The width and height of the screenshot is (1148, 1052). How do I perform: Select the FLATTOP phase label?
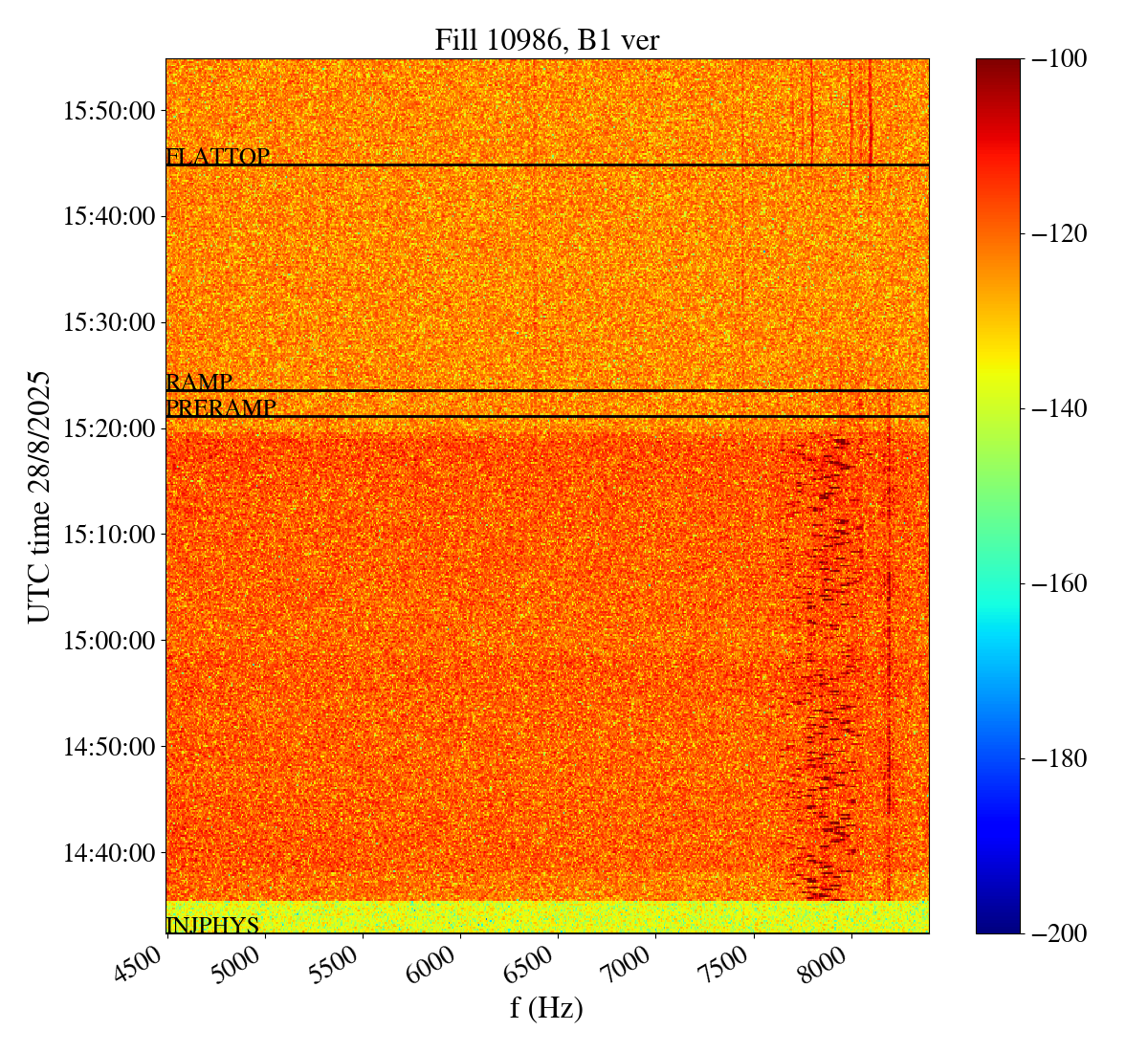(x=218, y=156)
